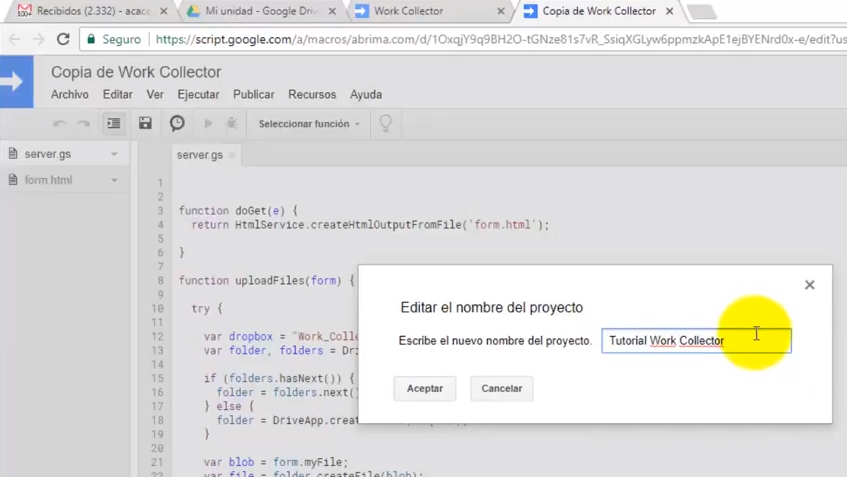
Task: Open a new browser tab
Action: pos(702,11)
